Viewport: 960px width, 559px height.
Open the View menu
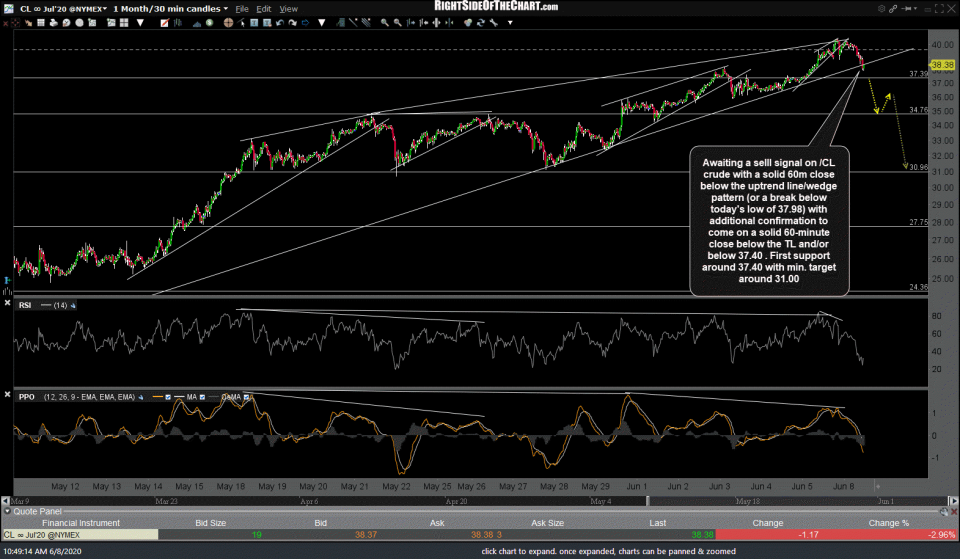(288, 9)
